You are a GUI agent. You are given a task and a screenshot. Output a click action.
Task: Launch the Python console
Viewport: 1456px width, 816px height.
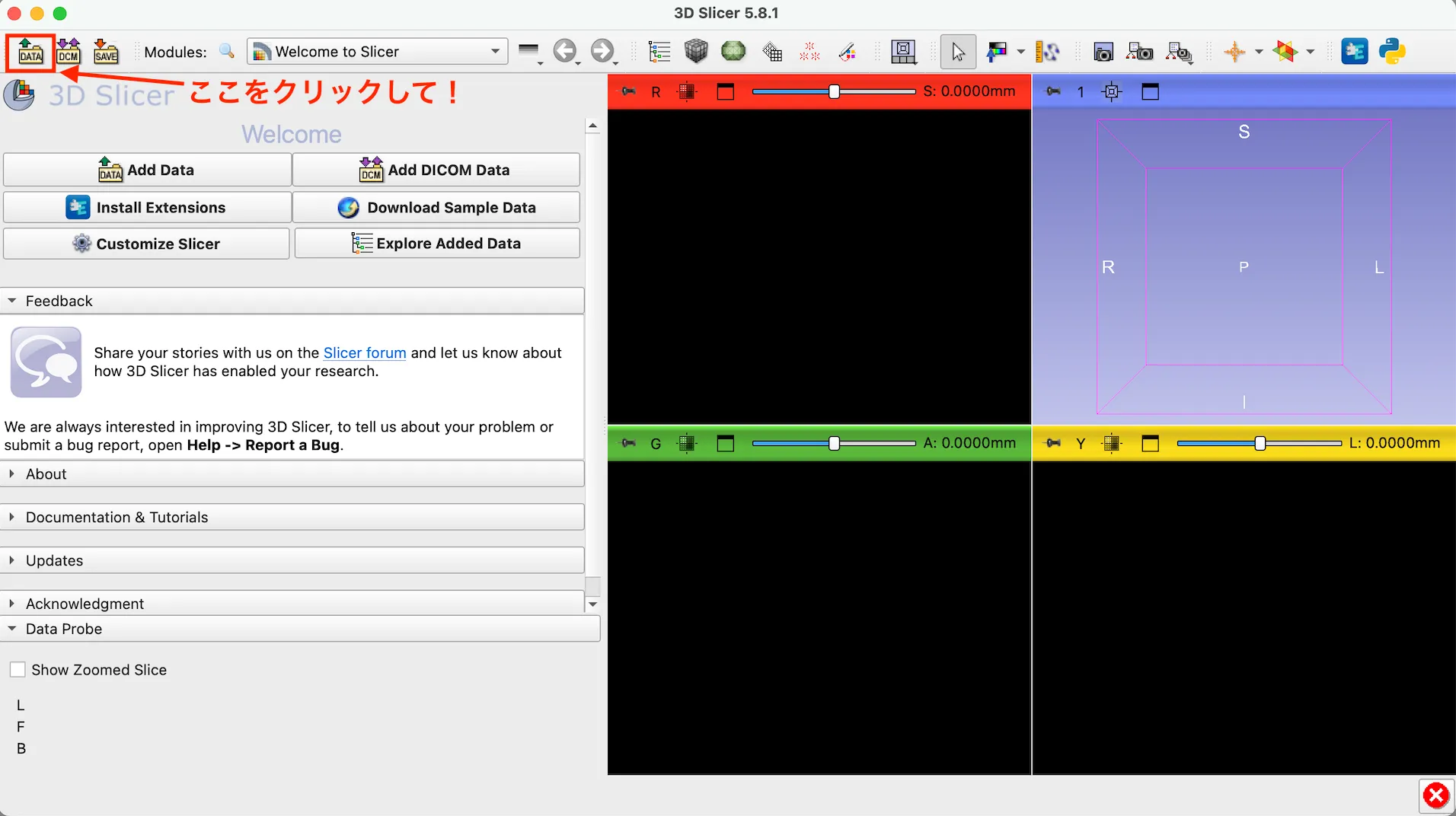[x=1393, y=51]
